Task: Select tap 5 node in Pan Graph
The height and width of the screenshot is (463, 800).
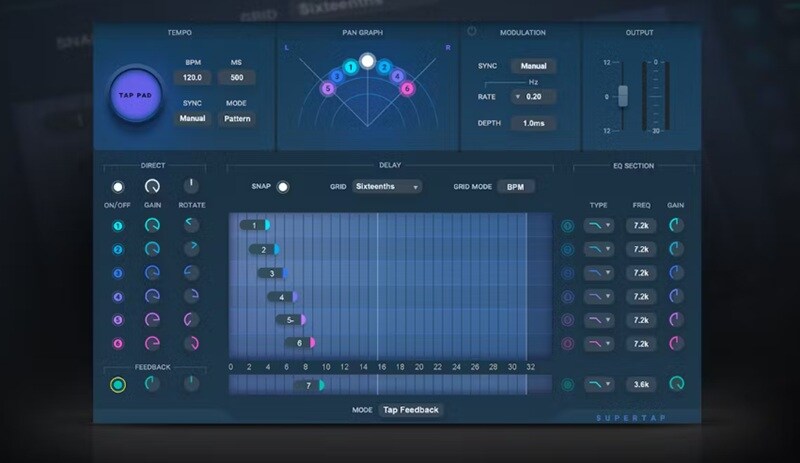Action: coord(328,89)
